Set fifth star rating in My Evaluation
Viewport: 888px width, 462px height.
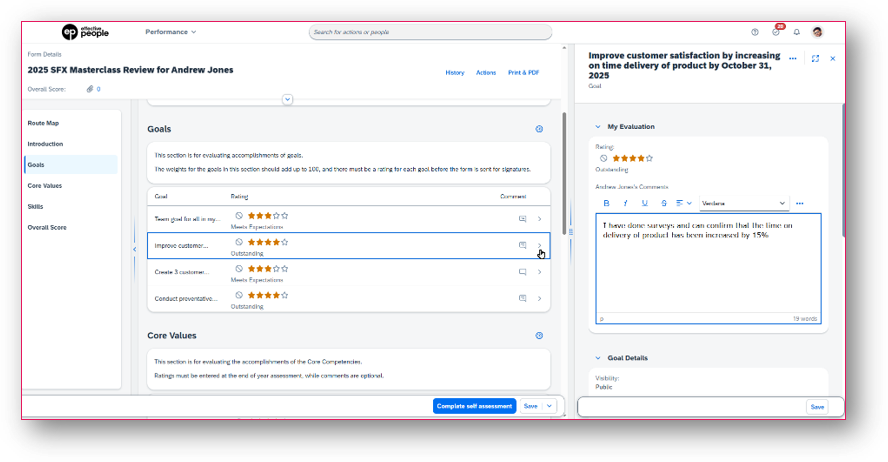(650, 159)
